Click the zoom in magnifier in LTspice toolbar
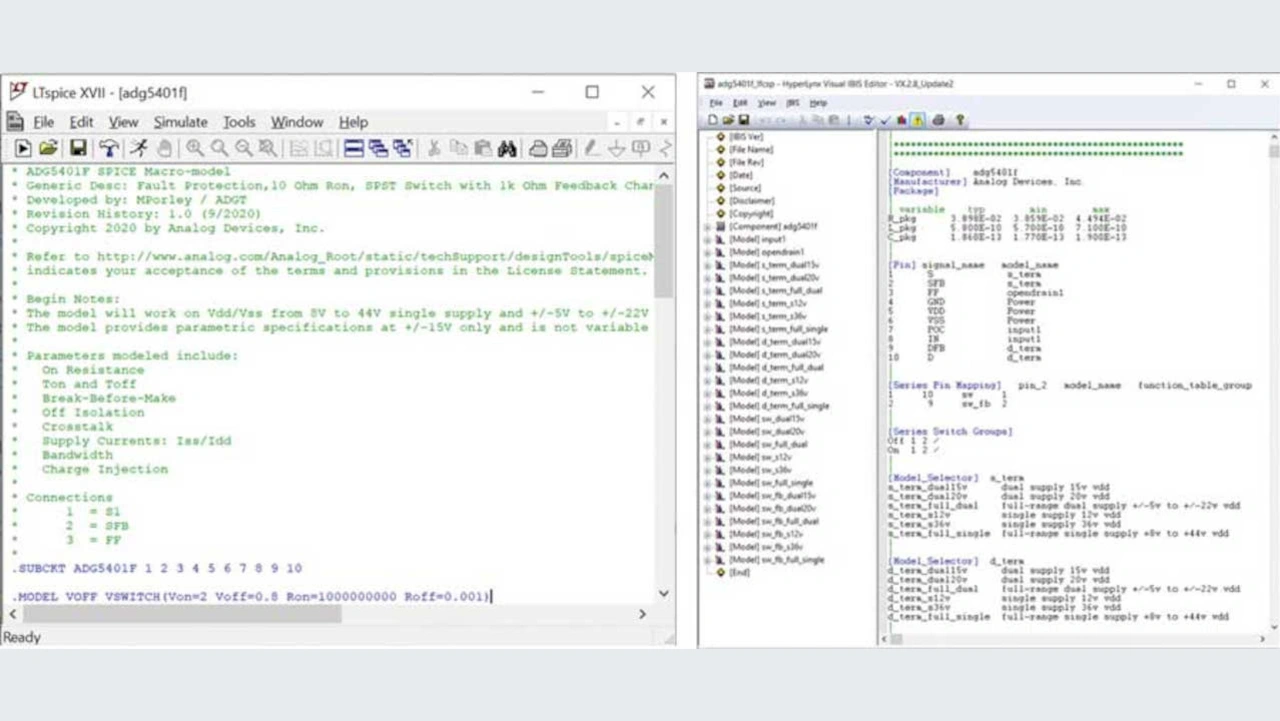 click(194, 148)
